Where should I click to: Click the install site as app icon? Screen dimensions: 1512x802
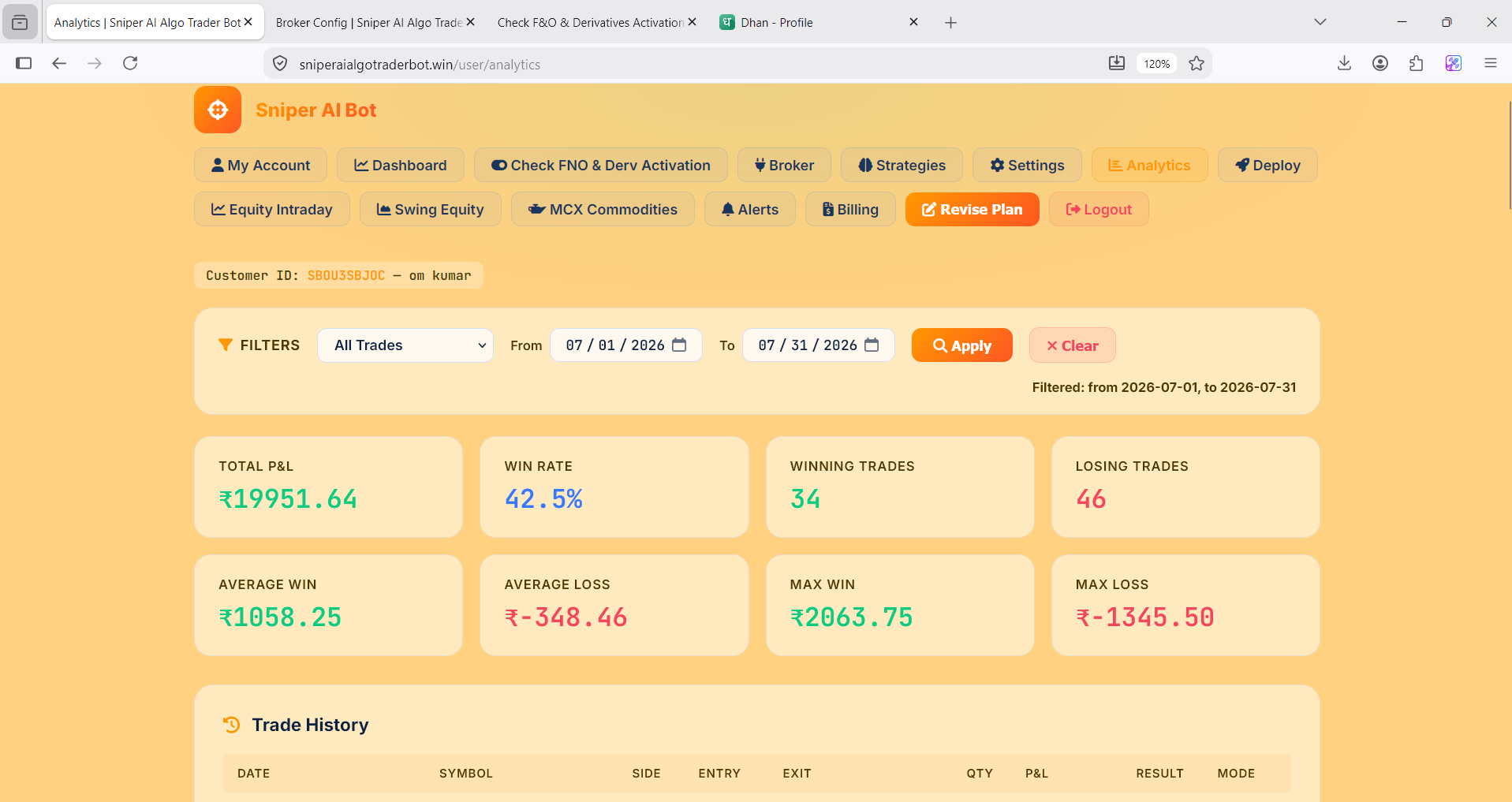click(1117, 63)
